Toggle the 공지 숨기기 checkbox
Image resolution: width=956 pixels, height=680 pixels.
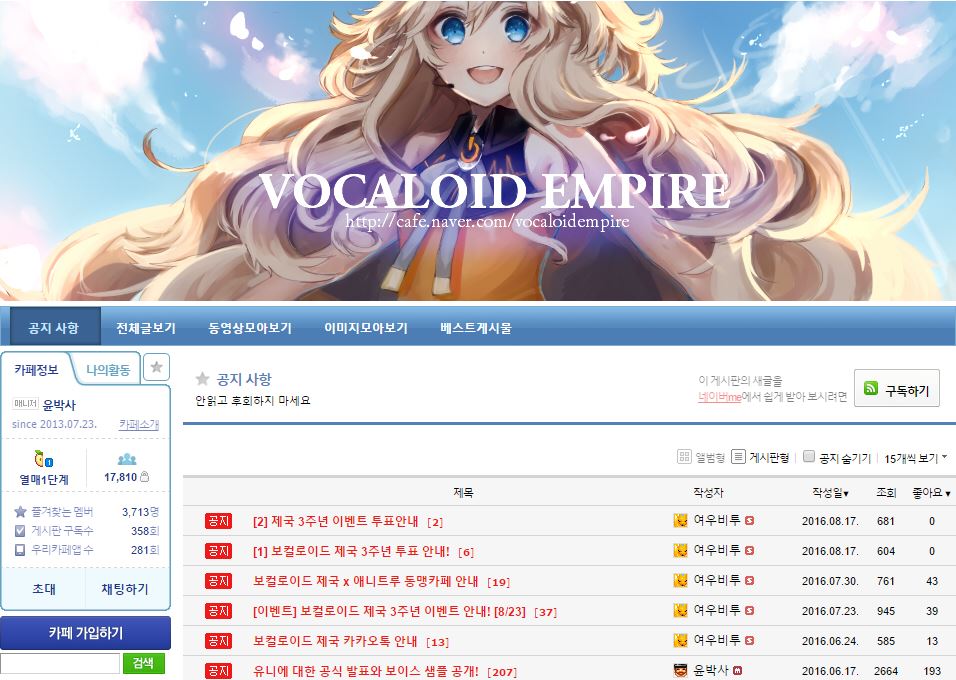809,456
